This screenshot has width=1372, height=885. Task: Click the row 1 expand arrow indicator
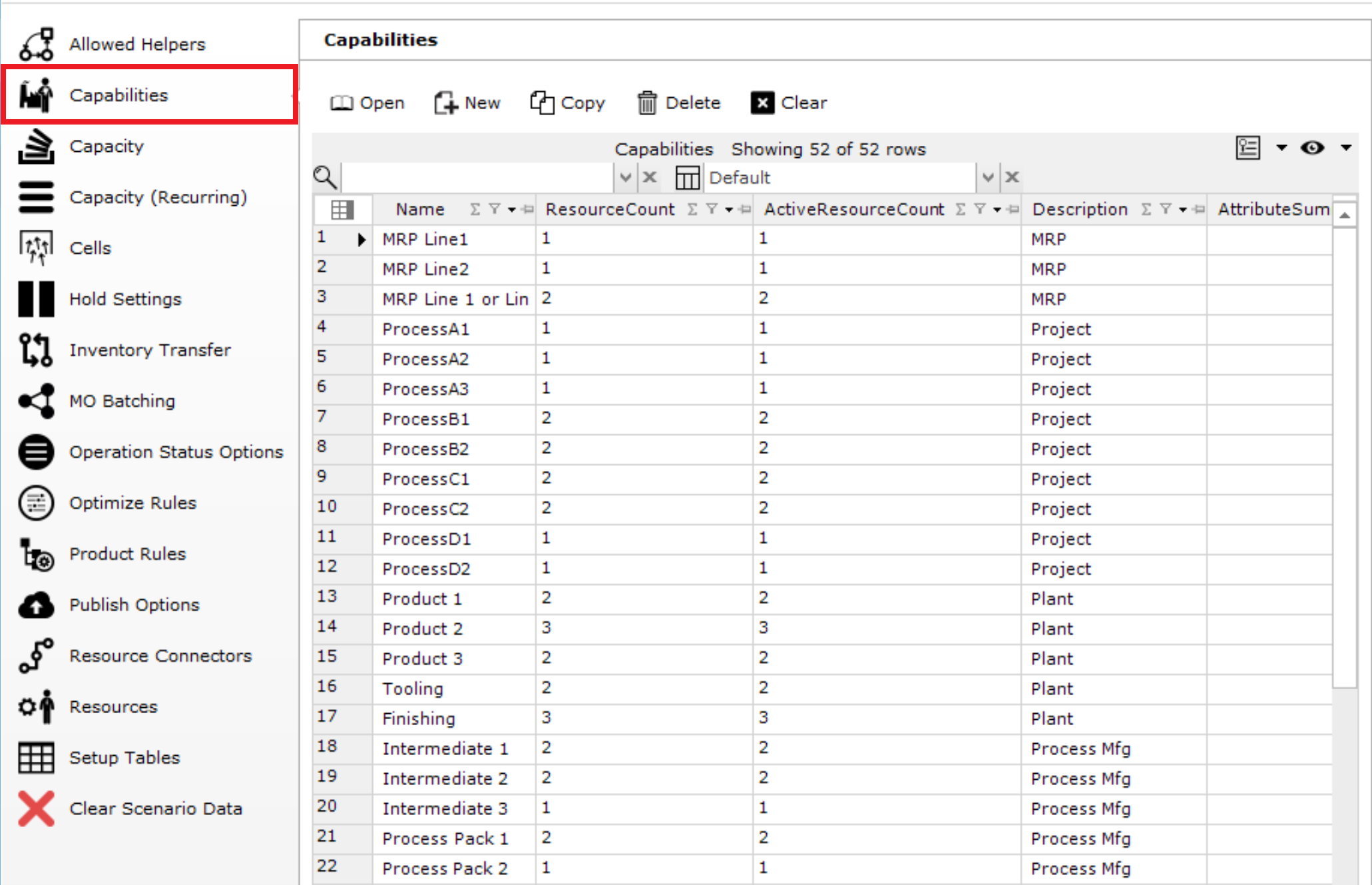click(x=361, y=240)
